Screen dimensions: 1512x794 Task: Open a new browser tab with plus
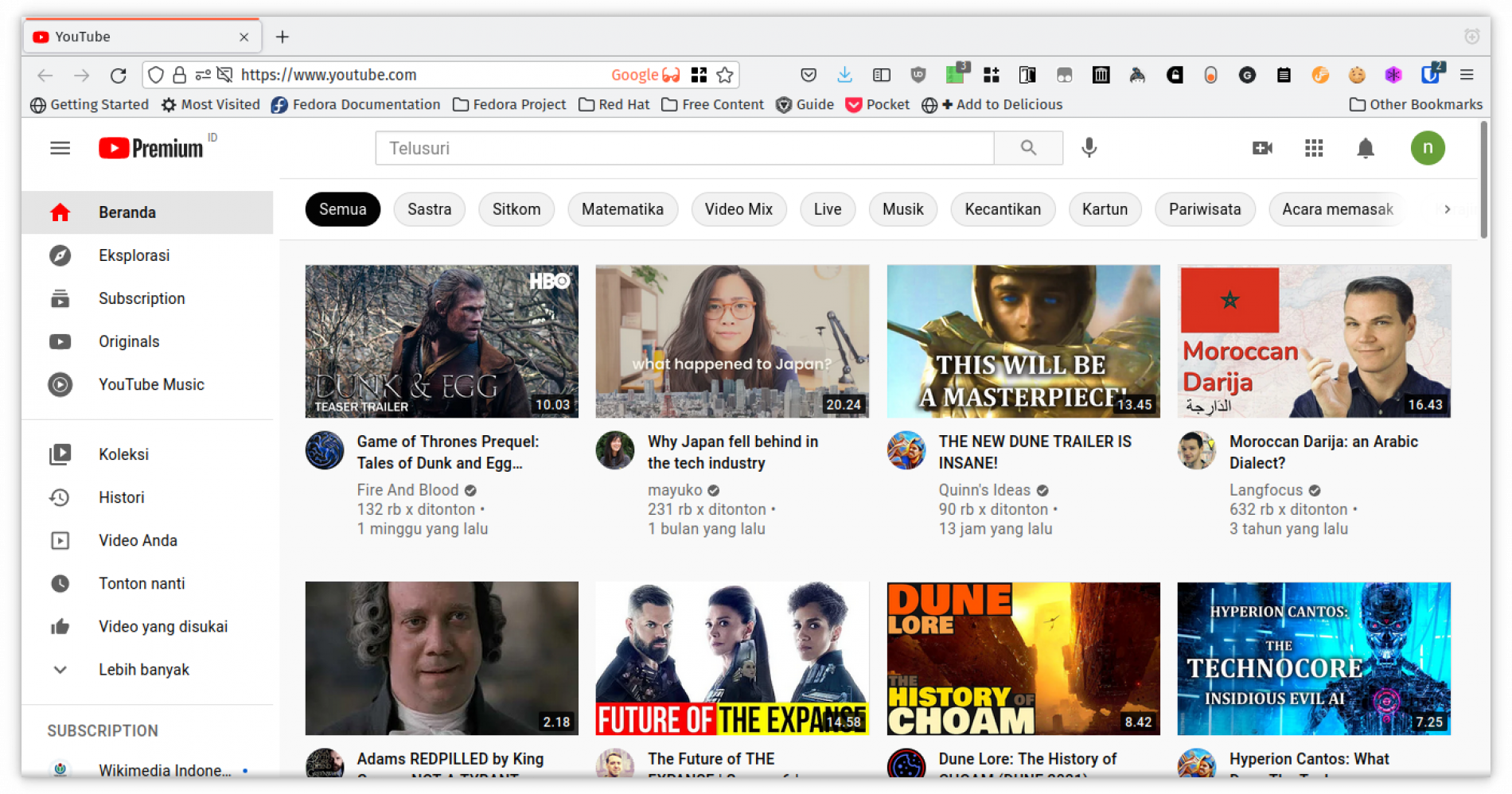coord(283,37)
